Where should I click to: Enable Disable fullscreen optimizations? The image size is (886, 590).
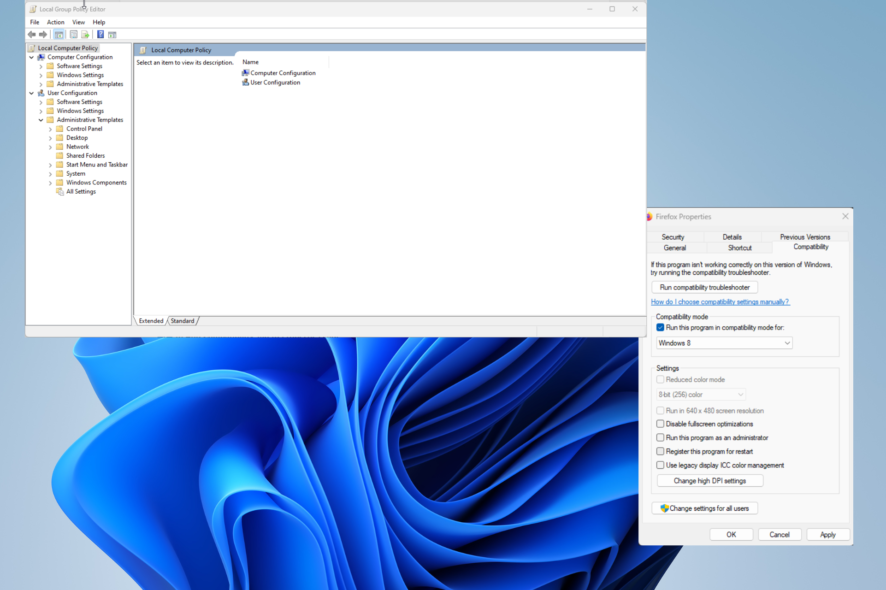click(x=659, y=423)
